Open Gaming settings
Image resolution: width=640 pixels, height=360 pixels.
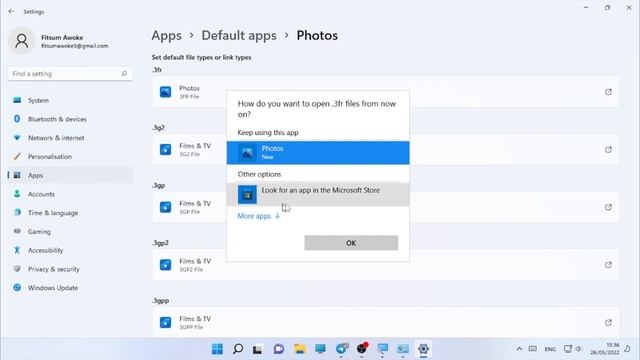(70, 232)
